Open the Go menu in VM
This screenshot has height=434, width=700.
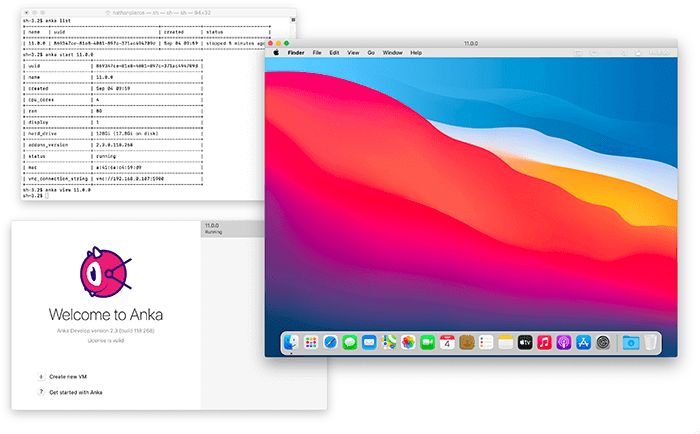point(371,53)
